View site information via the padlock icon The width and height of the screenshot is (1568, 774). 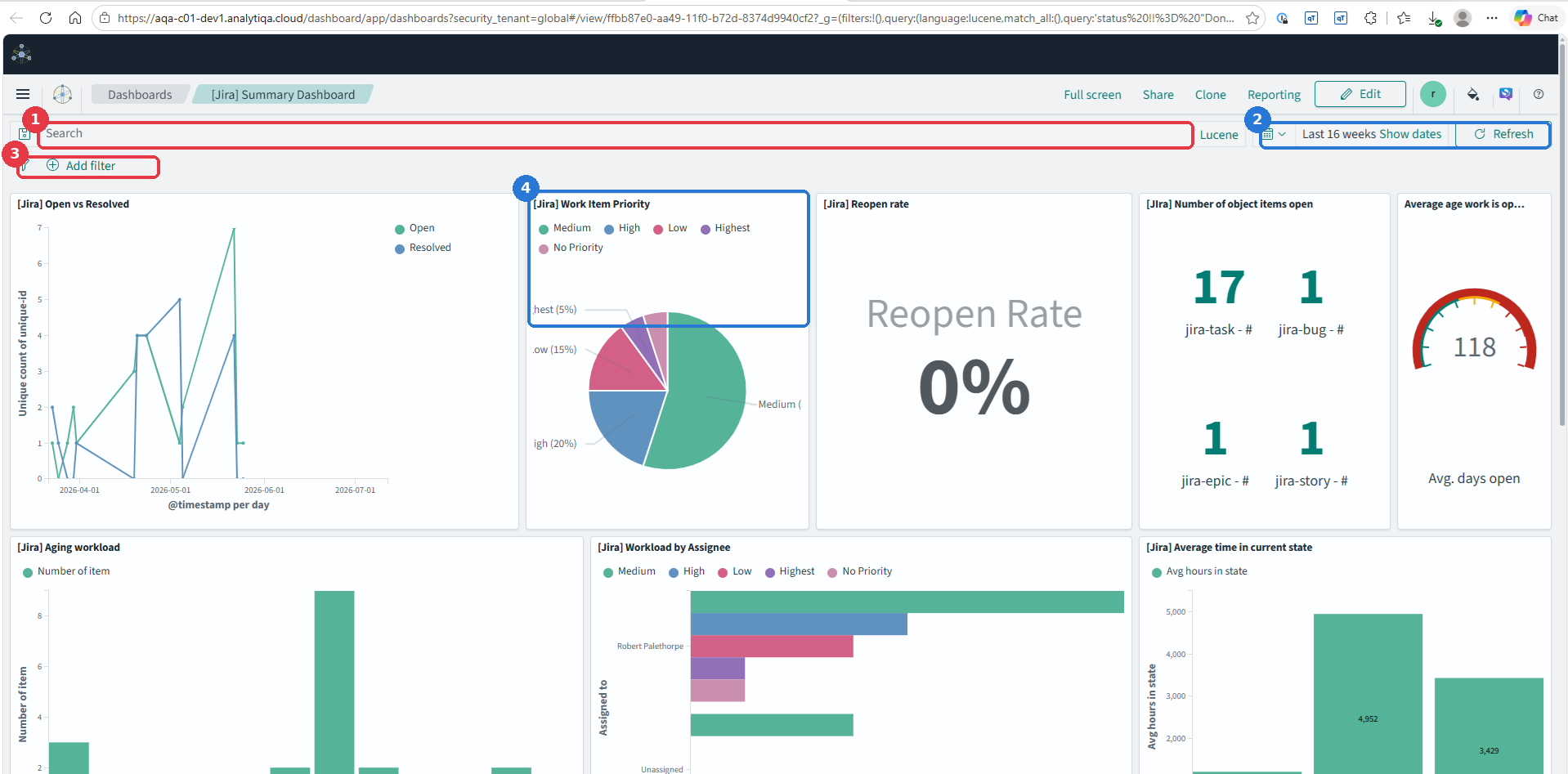pyautogui.click(x=105, y=17)
